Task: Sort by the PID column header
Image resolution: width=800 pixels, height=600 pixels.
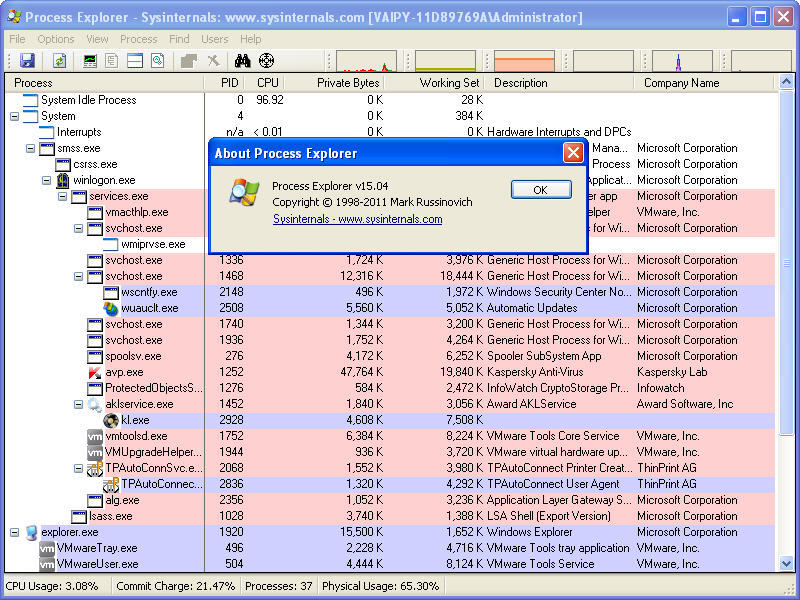Action: coord(224,83)
